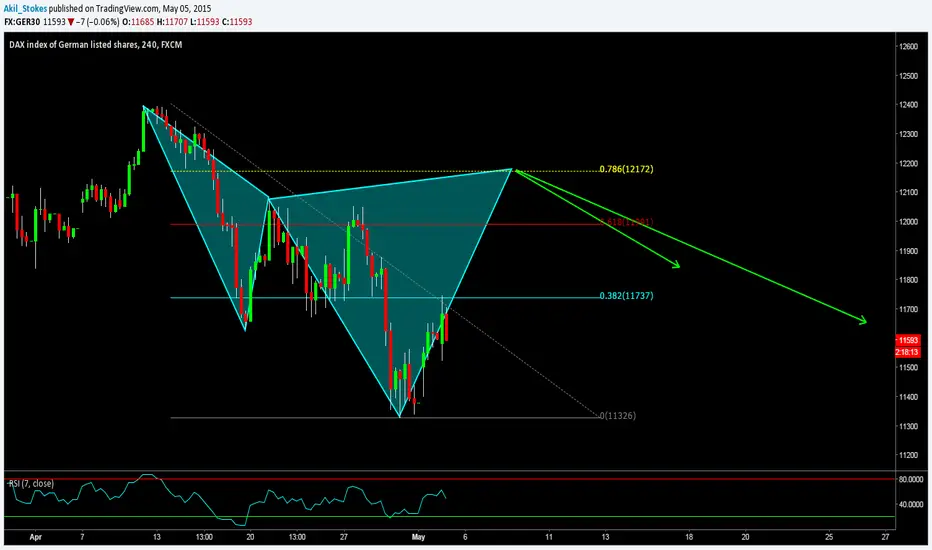Click the 11 date label on the time axis
This screenshot has height=550, width=932.
tap(549, 537)
